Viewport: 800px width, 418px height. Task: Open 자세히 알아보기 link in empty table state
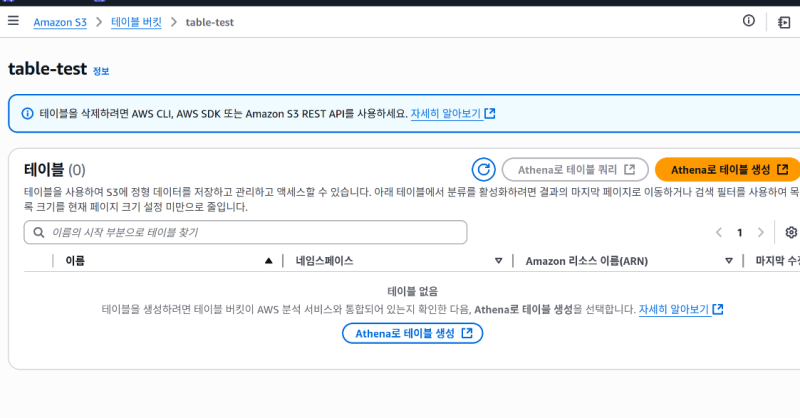coord(674,309)
